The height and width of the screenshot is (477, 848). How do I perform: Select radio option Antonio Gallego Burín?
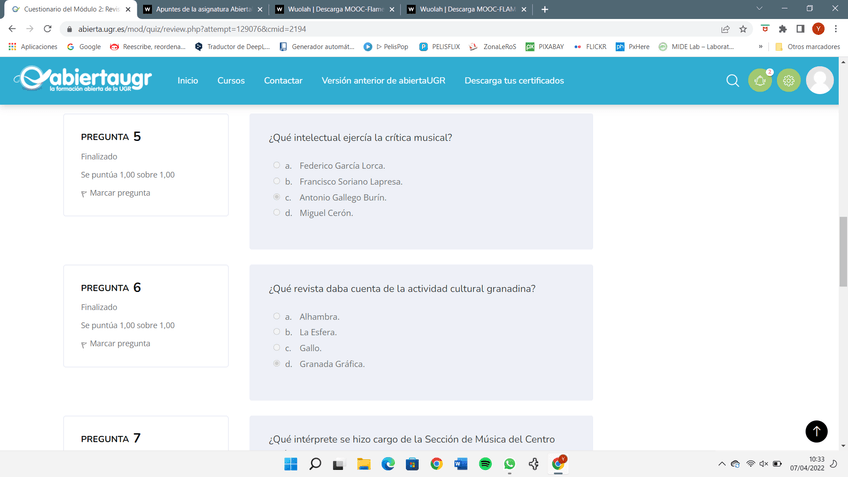click(x=276, y=197)
